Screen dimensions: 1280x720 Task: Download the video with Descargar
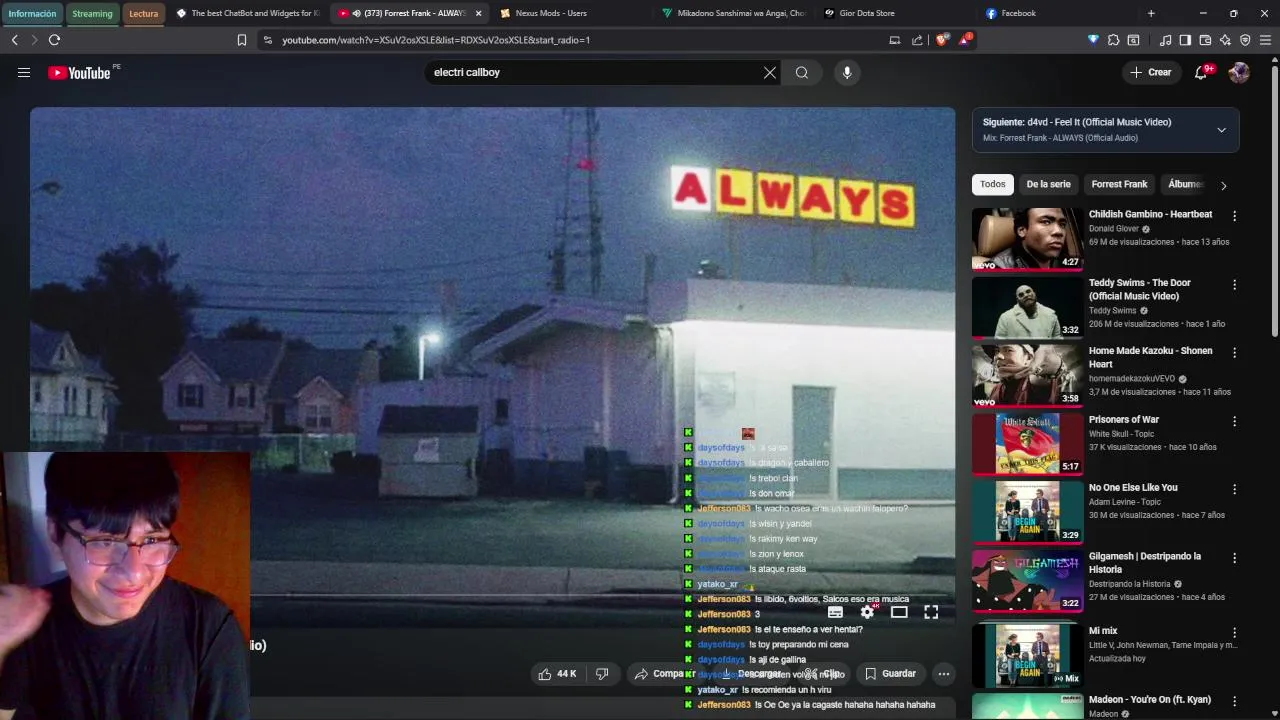click(752, 674)
